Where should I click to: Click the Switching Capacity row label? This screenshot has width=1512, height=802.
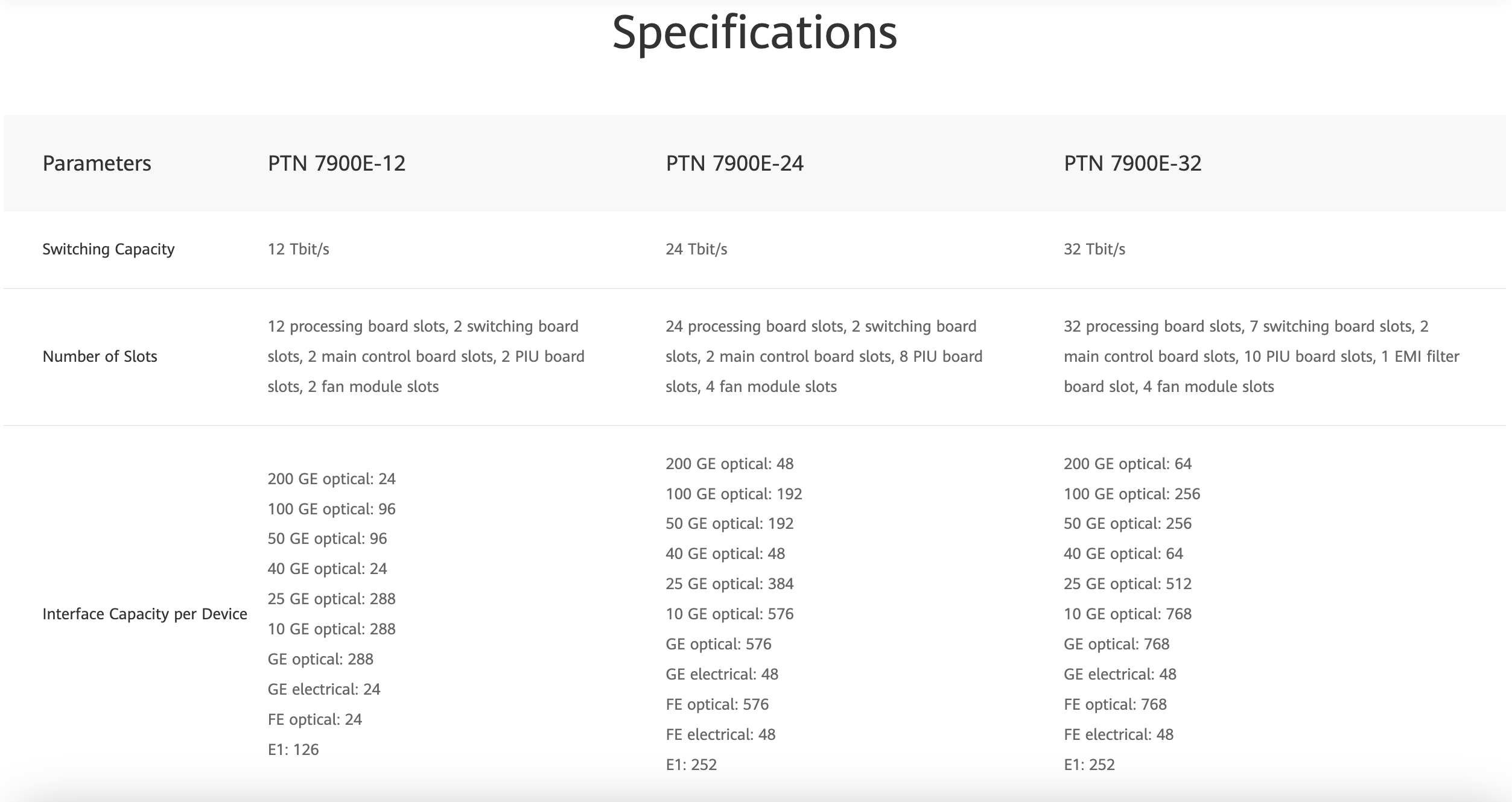(x=109, y=249)
